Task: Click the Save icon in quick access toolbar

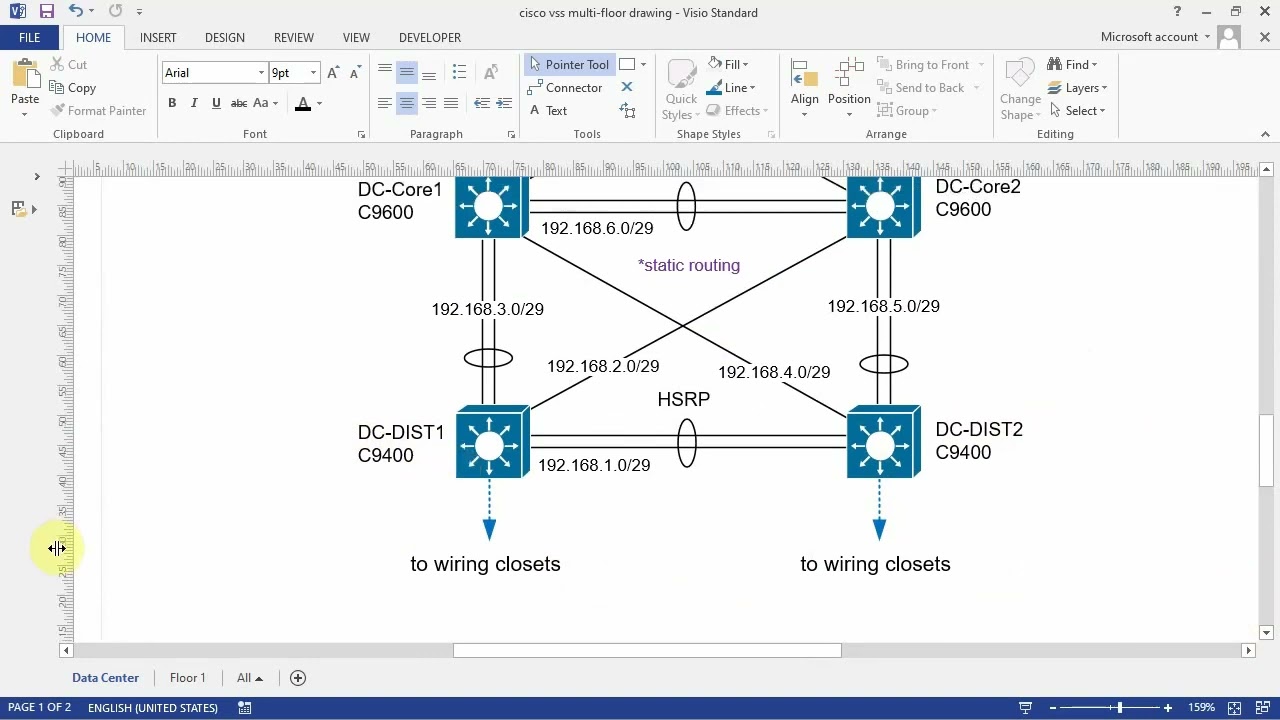Action: click(46, 12)
